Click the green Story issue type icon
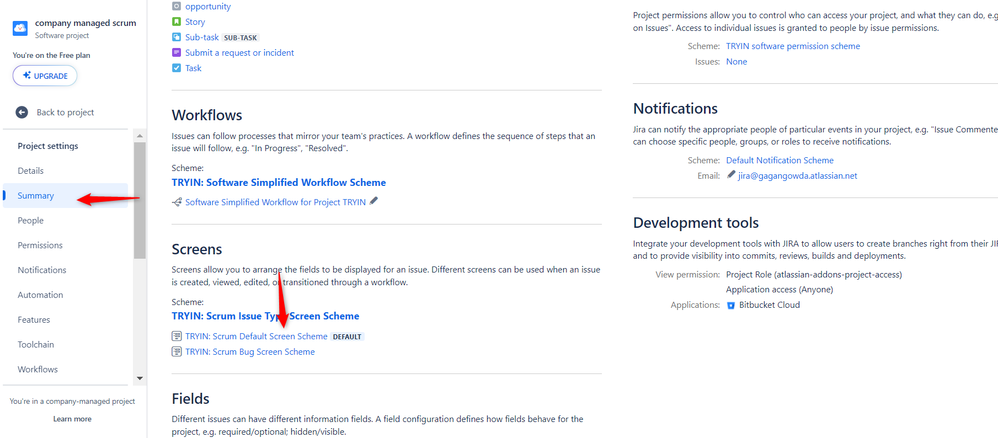The width and height of the screenshot is (998, 438). [176, 22]
